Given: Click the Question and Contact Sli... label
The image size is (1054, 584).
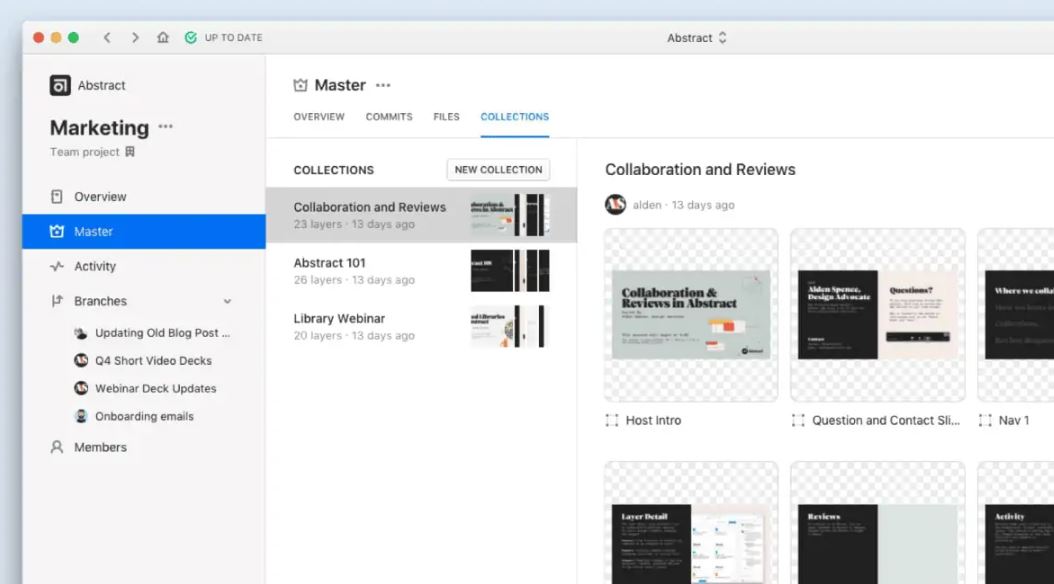Looking at the screenshot, I should point(886,421).
